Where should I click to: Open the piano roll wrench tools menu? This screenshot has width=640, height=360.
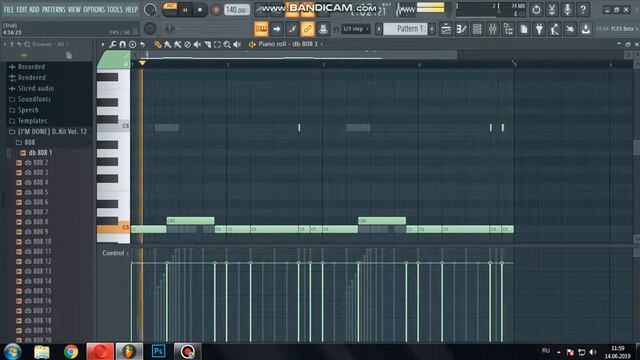pyautogui.click(x=113, y=44)
